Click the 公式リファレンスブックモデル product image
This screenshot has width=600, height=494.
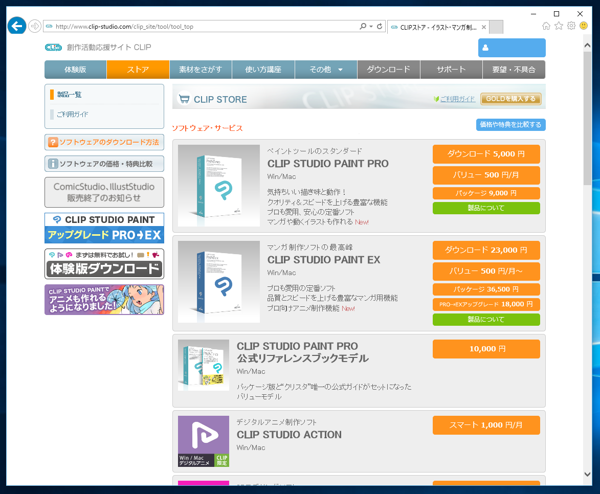point(204,365)
